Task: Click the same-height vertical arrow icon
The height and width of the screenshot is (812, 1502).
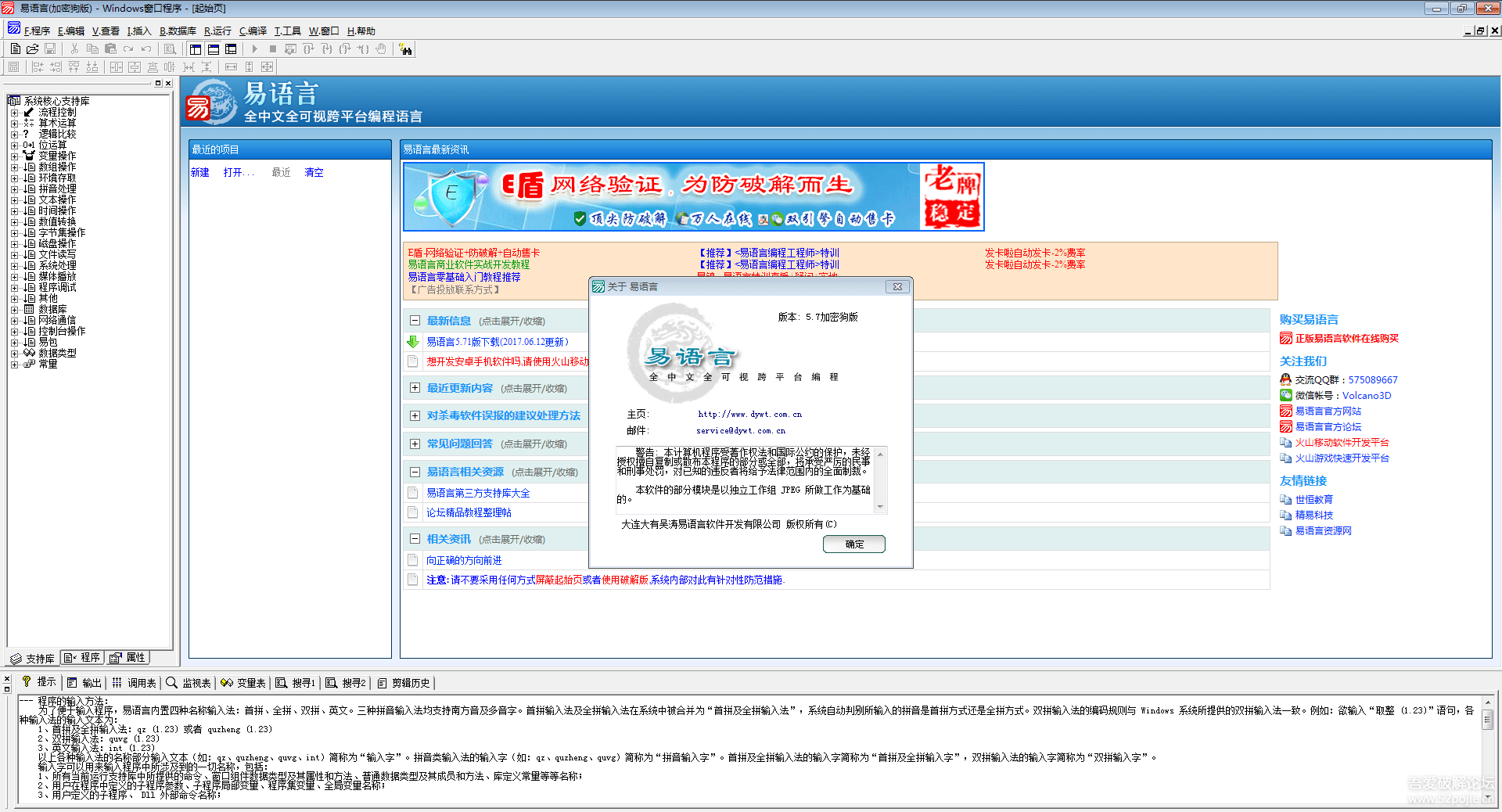Action: pyautogui.click(x=250, y=67)
